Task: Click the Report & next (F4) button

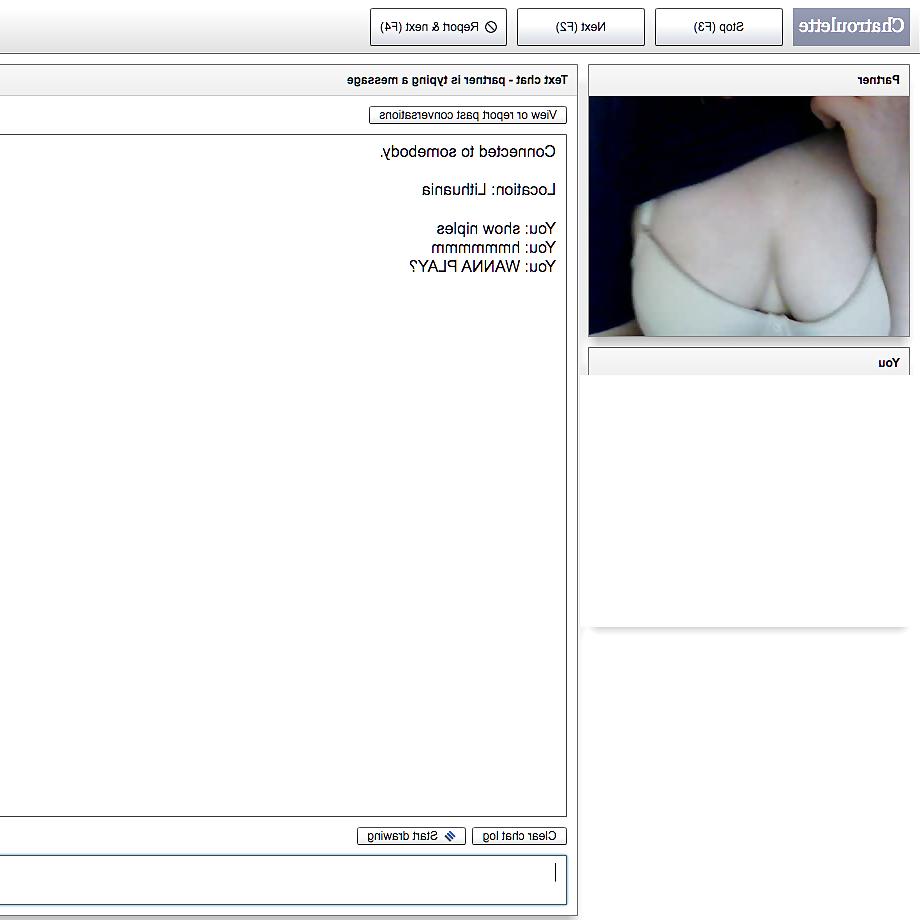Action: point(438,27)
